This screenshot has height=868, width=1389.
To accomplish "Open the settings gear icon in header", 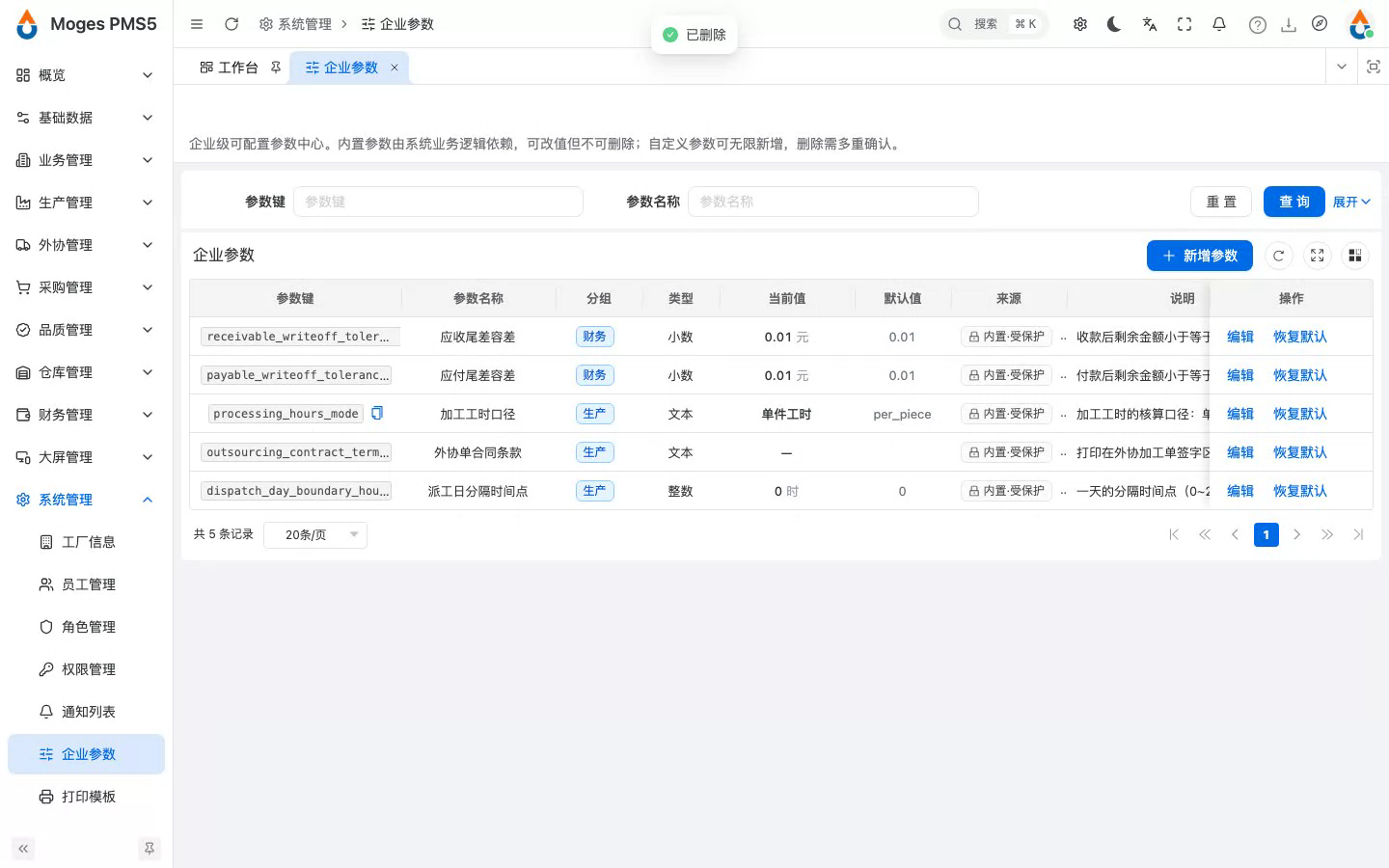I will 1080,24.
